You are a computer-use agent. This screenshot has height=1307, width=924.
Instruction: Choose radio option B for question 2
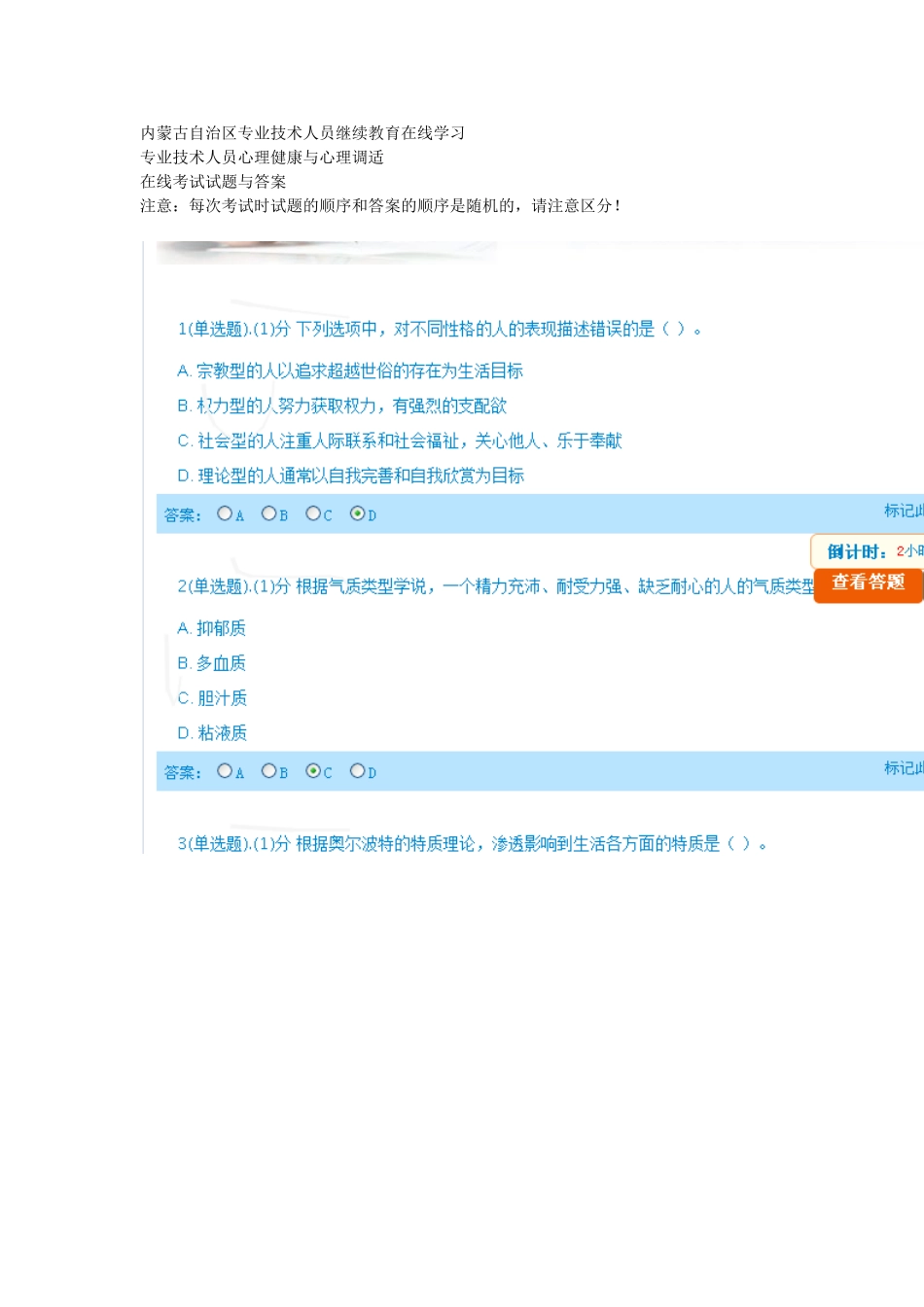pos(269,771)
